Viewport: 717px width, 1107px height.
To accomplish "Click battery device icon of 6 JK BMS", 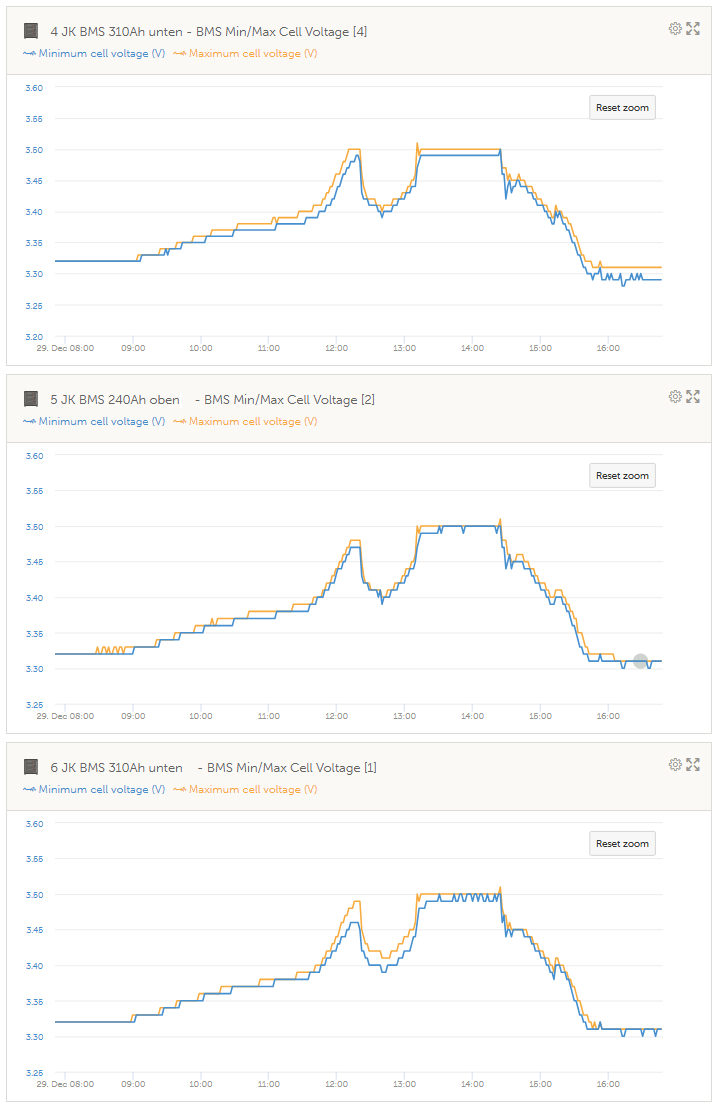I will pos(31,767).
